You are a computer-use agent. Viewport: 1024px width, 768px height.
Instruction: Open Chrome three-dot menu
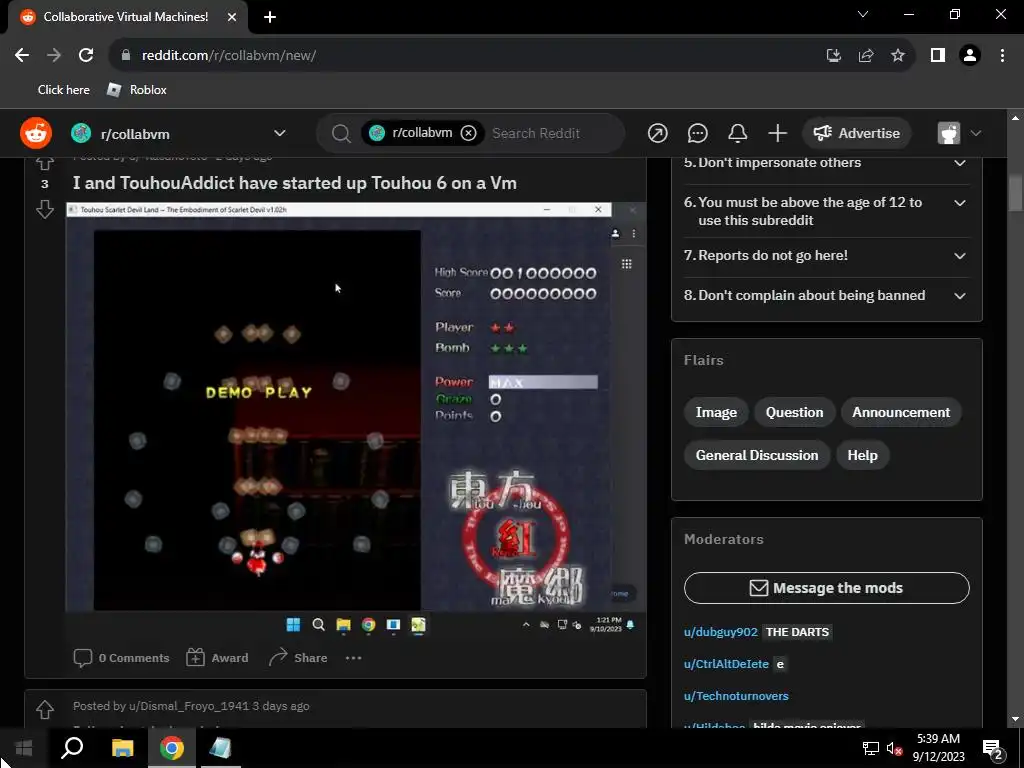[x=1002, y=55]
